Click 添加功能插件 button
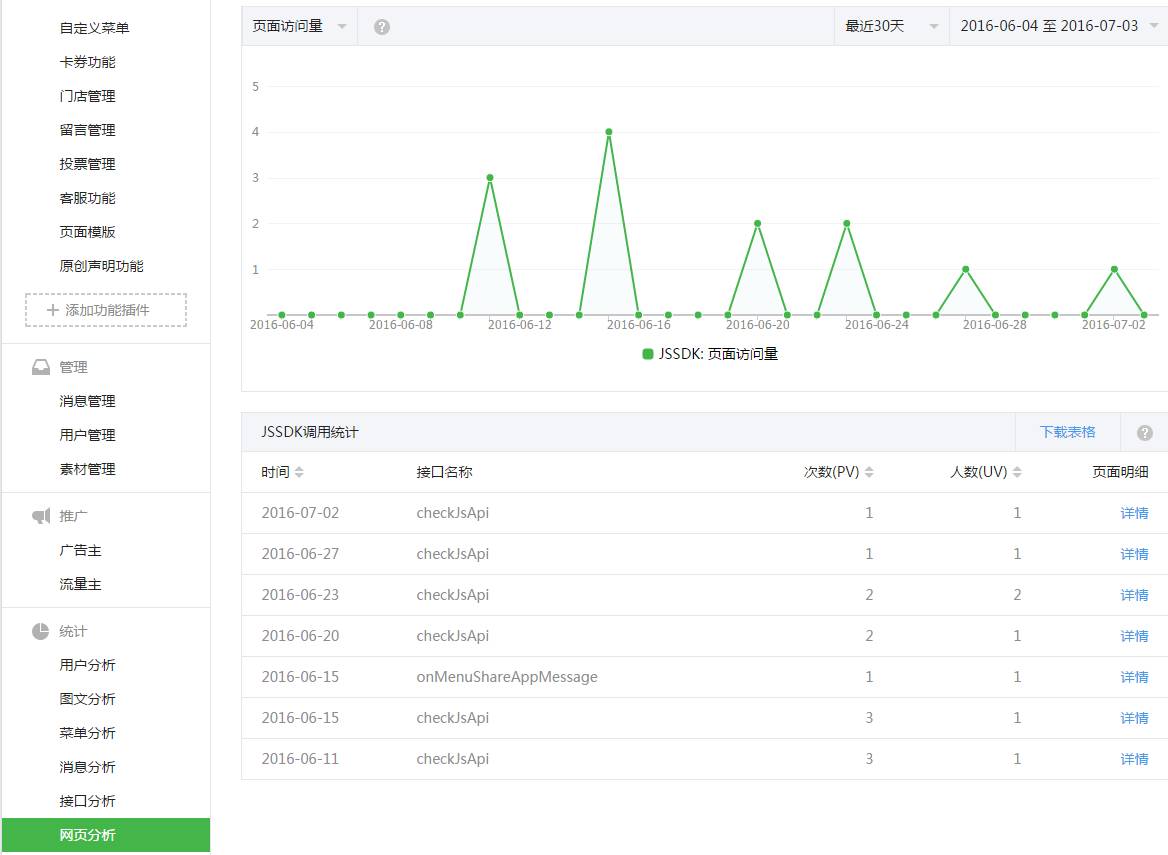Image resolution: width=1168 pixels, height=855 pixels. [x=106, y=310]
